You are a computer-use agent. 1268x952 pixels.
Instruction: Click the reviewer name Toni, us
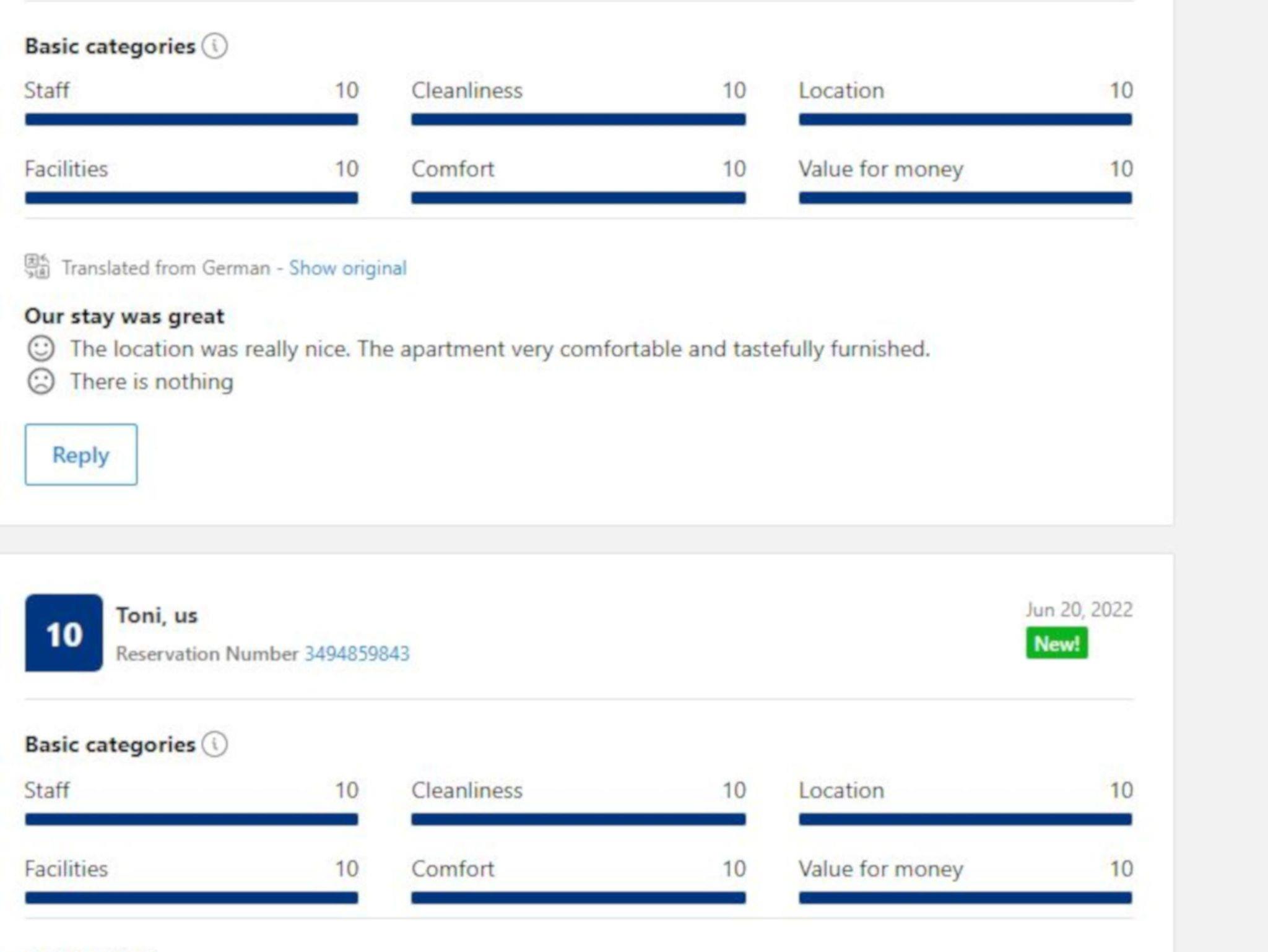point(157,615)
